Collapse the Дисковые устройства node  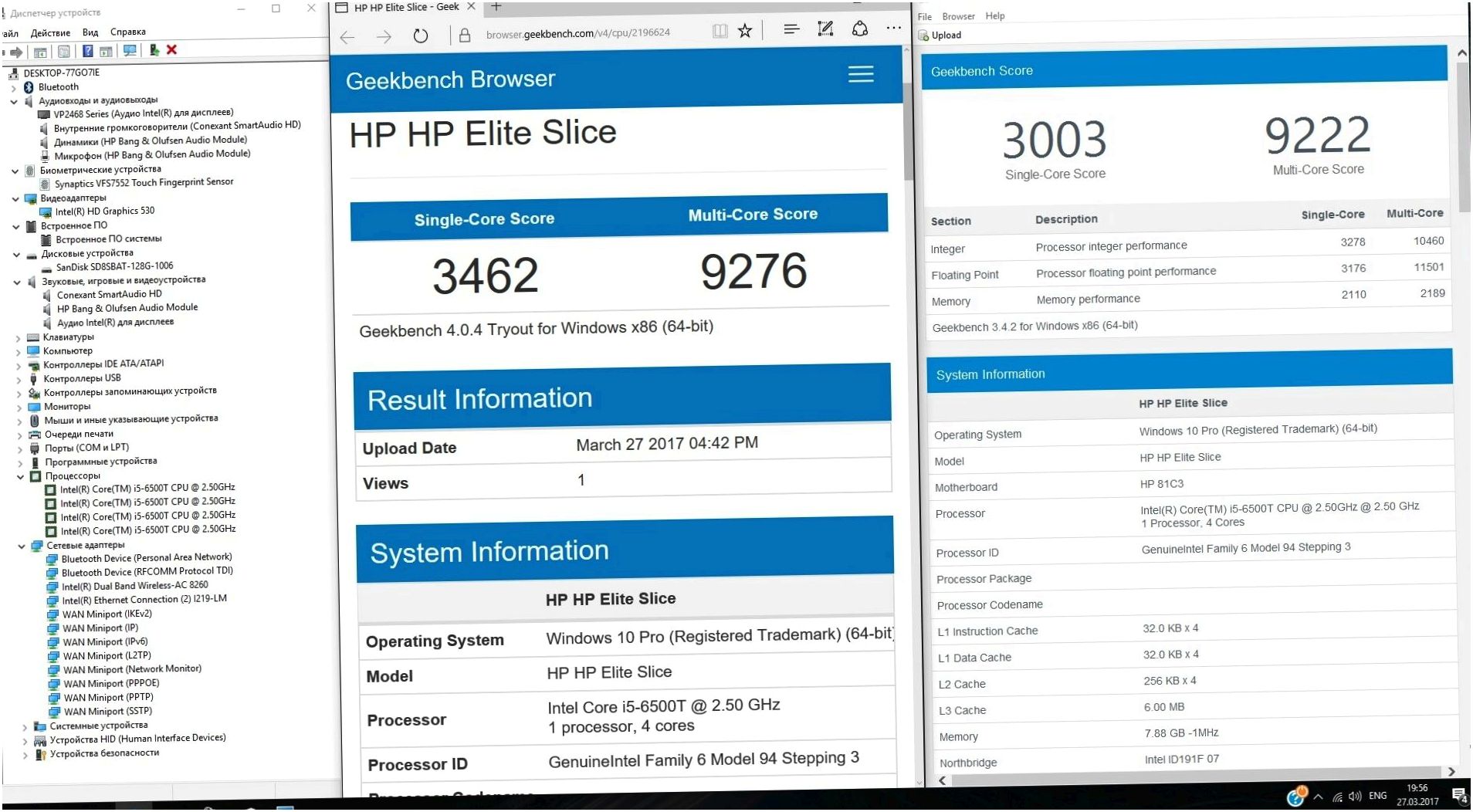pos(16,255)
